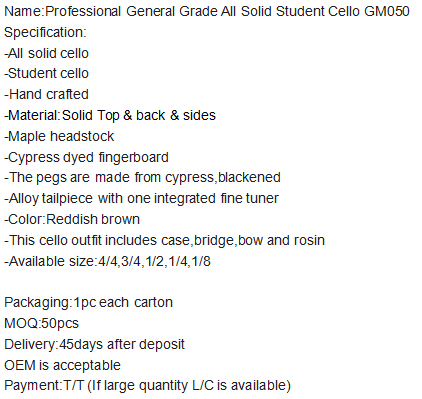The height and width of the screenshot is (399, 422).
Task: Click the 'Cypress dyed fingerboard' line
Action: [86, 157]
